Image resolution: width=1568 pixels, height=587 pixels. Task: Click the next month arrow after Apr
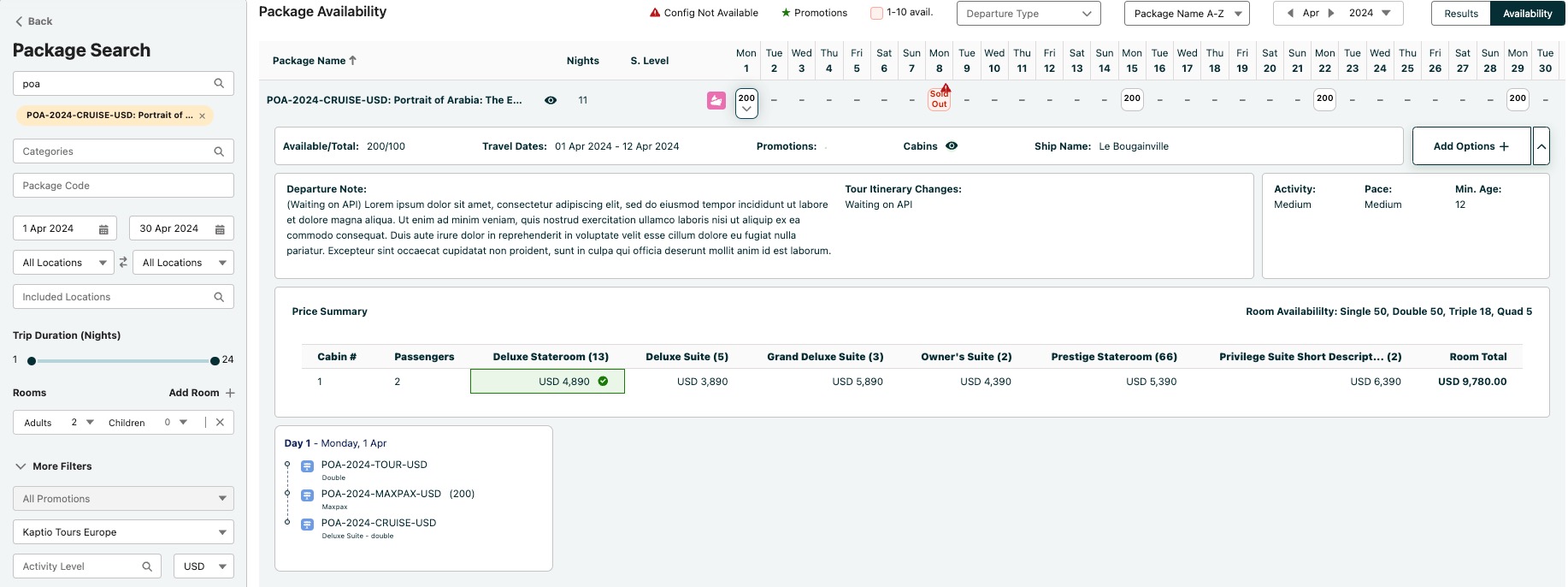[x=1331, y=13]
